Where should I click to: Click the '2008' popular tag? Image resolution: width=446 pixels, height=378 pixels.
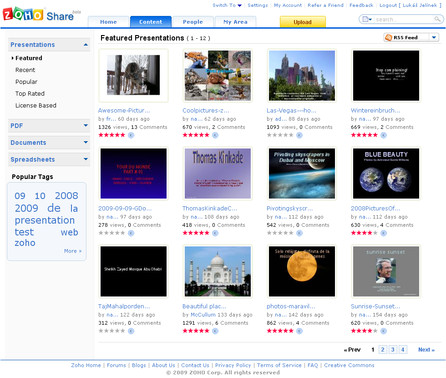(67, 196)
